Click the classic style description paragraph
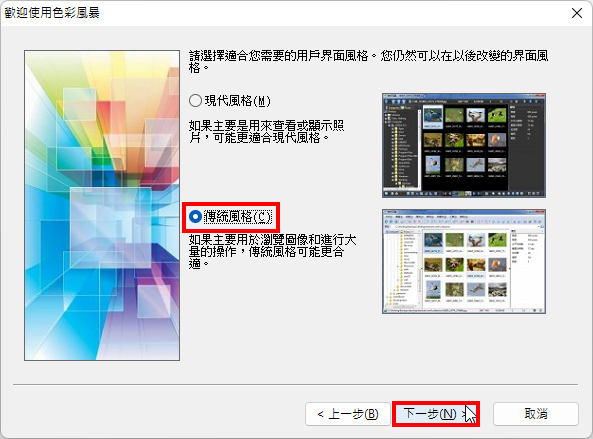The width and height of the screenshot is (593, 439). (x=272, y=251)
